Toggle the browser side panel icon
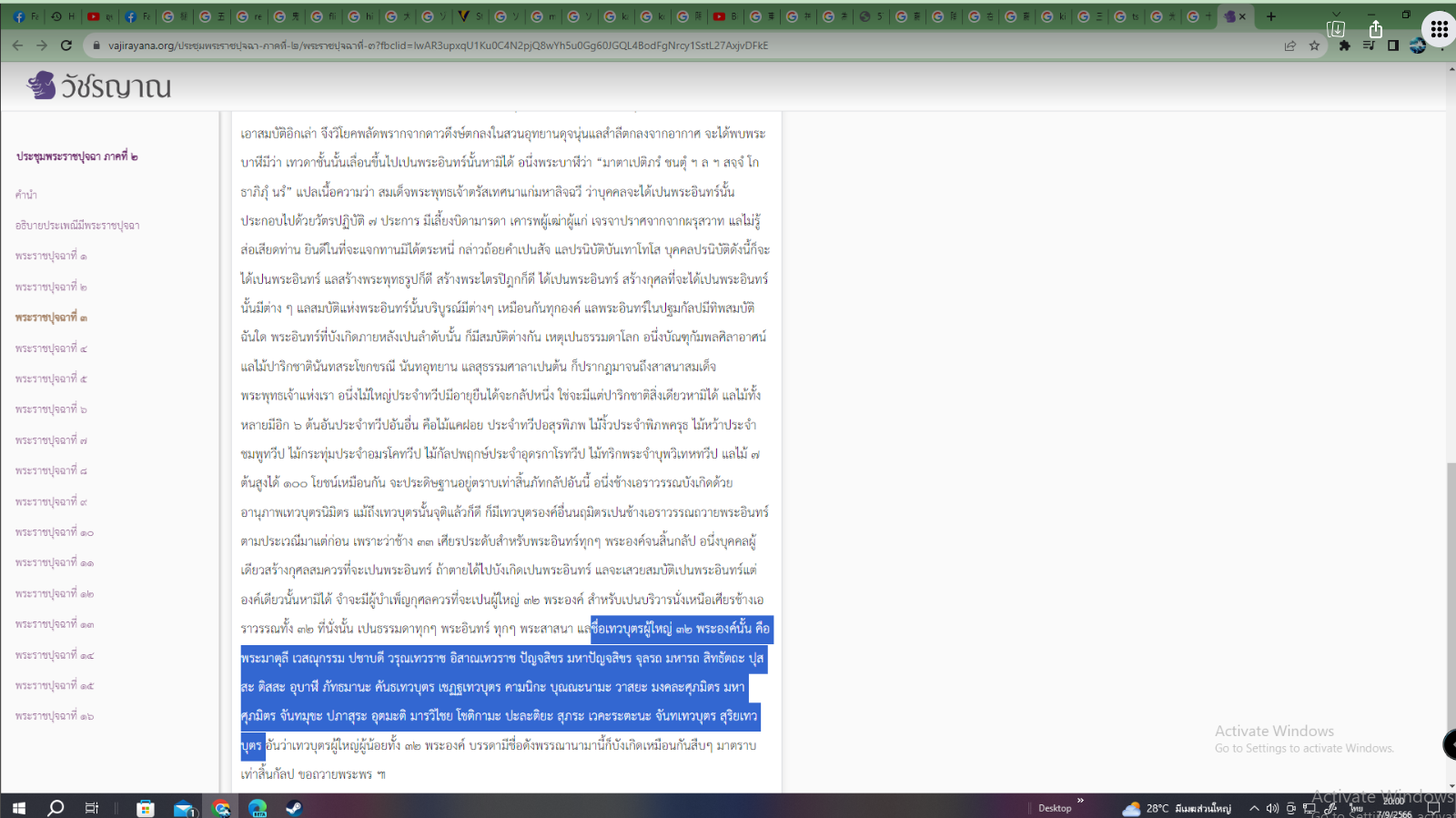This screenshot has width=1456, height=818. pos(1393,45)
